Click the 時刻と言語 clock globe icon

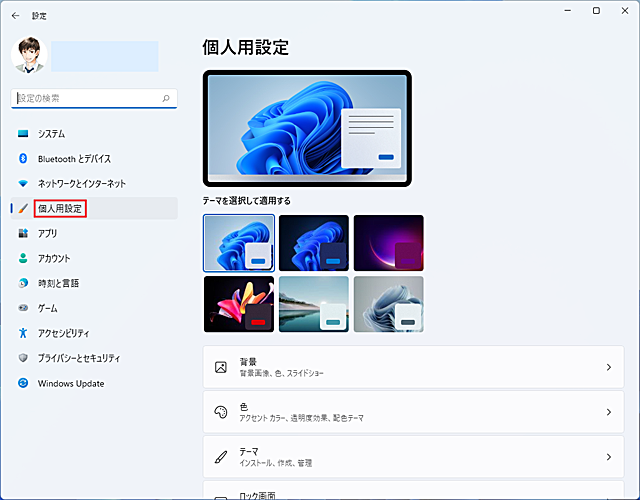point(23,283)
